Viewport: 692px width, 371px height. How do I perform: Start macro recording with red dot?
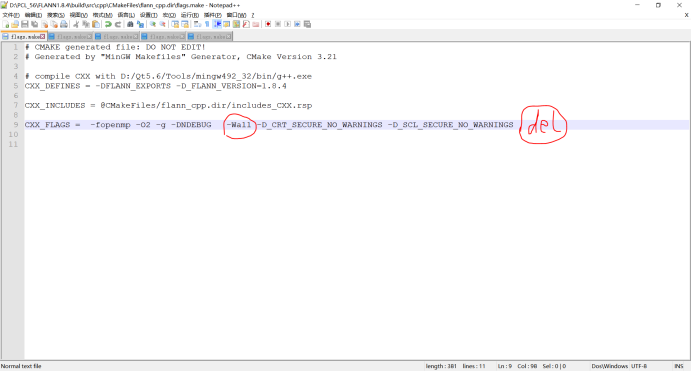point(268,24)
